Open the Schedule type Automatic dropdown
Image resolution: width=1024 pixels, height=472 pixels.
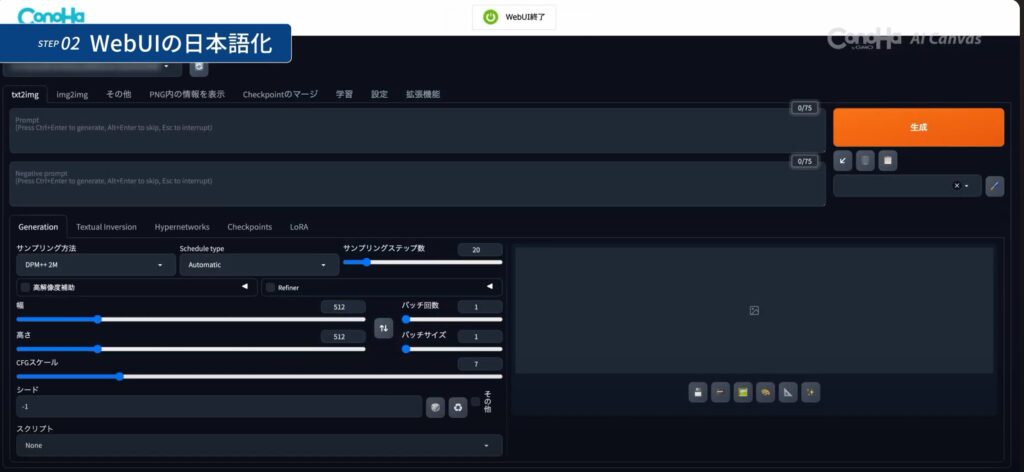pos(259,265)
